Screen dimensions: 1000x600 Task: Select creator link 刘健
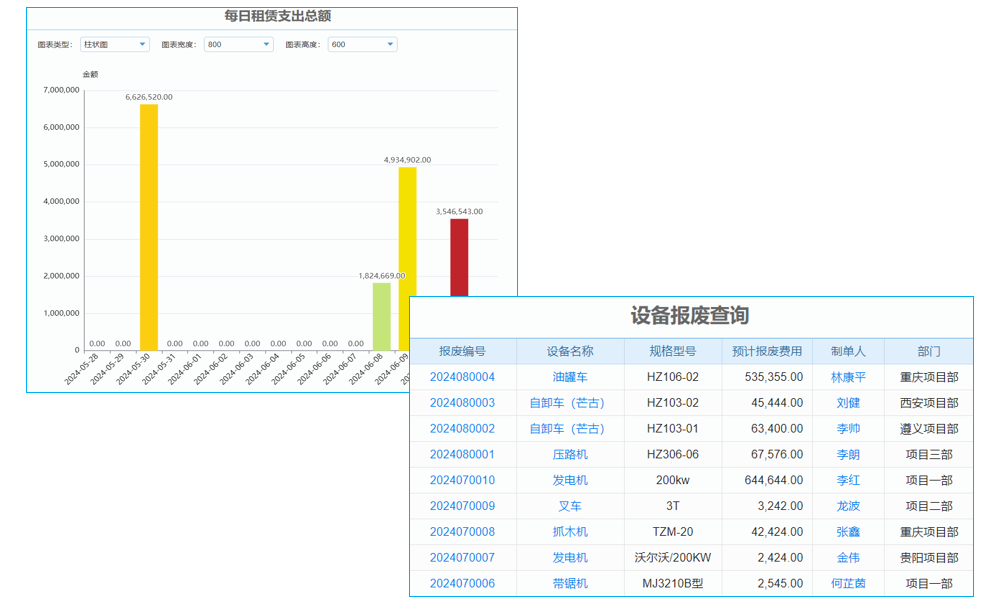click(x=847, y=402)
